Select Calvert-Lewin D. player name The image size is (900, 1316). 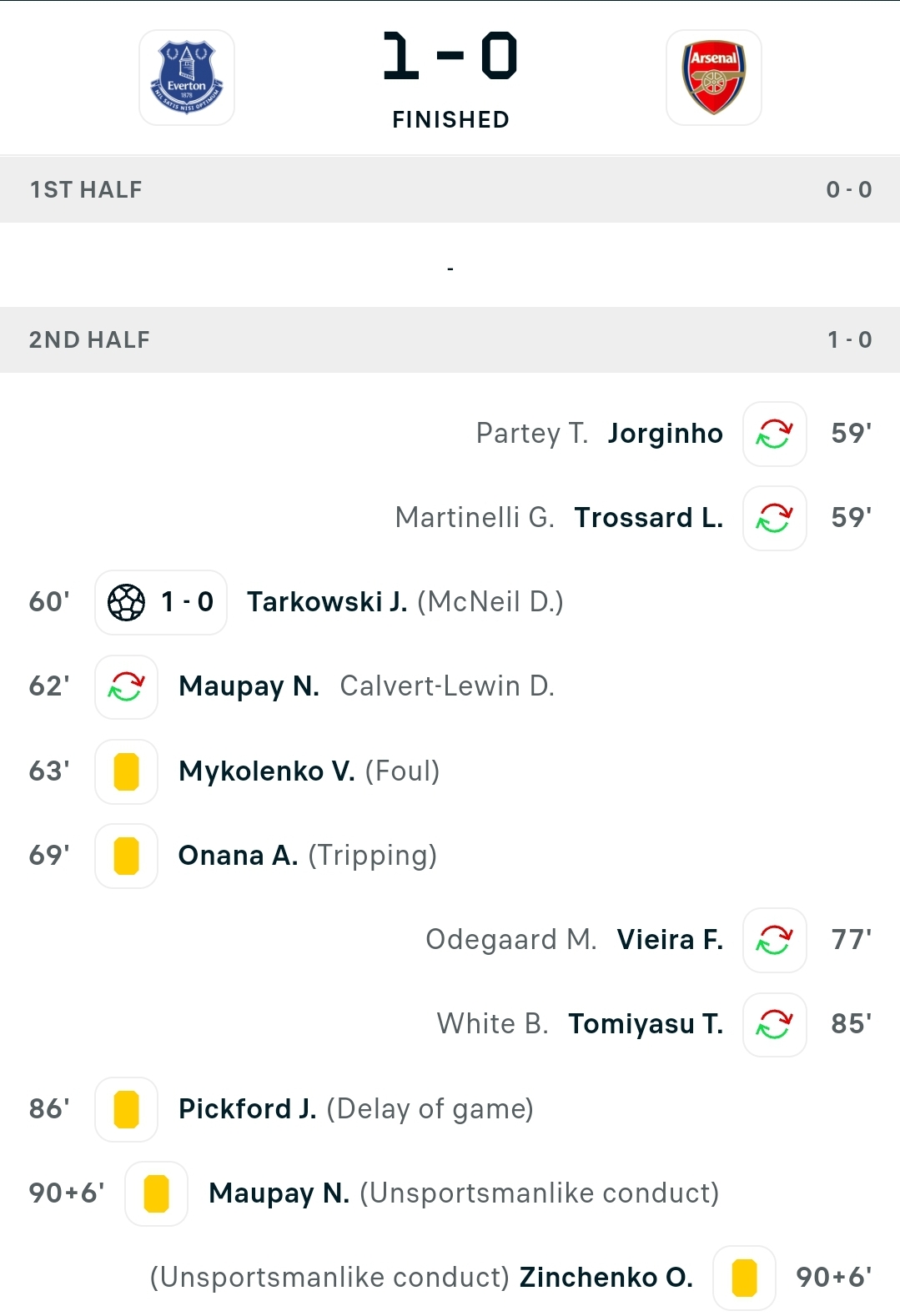(x=447, y=686)
